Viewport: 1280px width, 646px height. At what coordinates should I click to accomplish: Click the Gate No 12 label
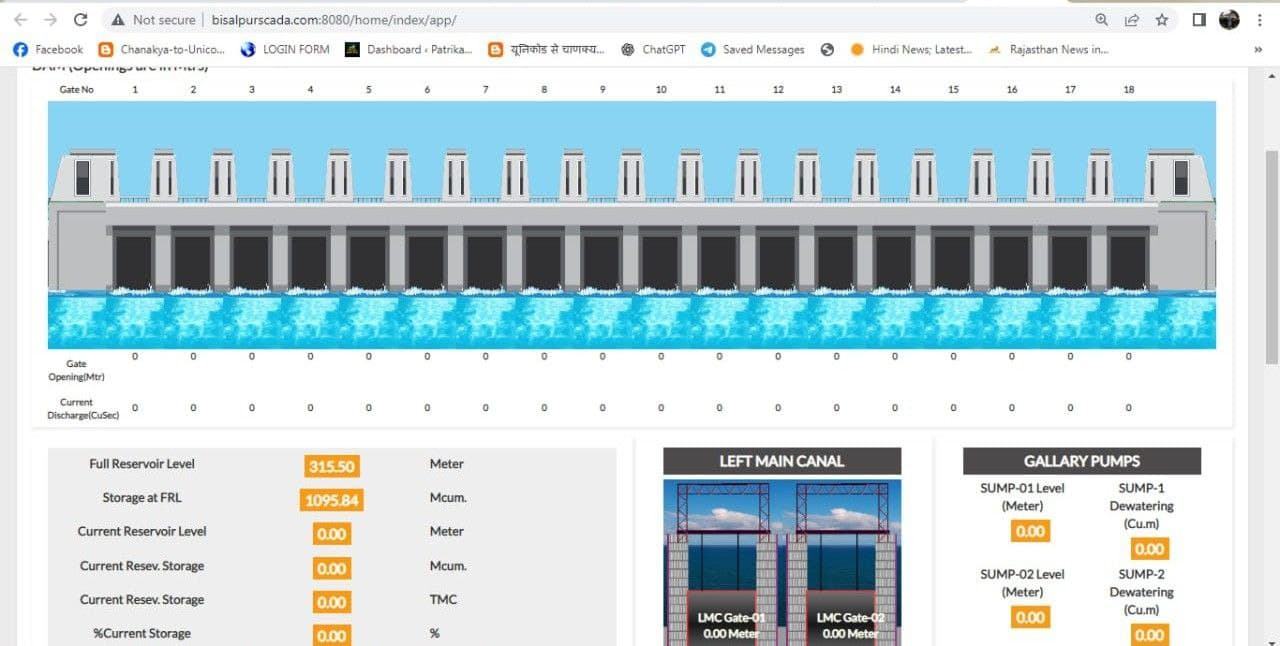point(778,90)
